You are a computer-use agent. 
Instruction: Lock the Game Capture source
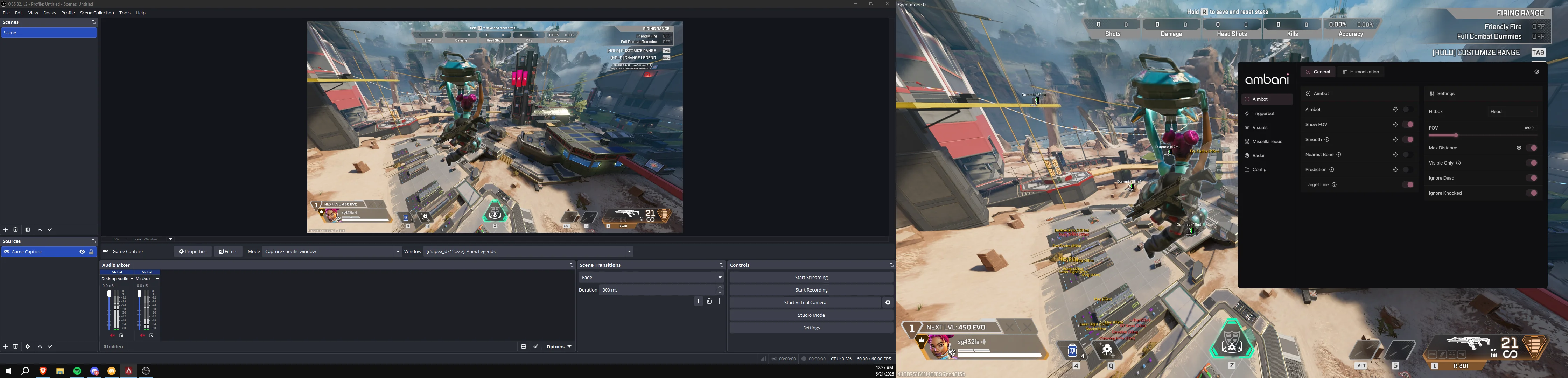click(x=91, y=251)
